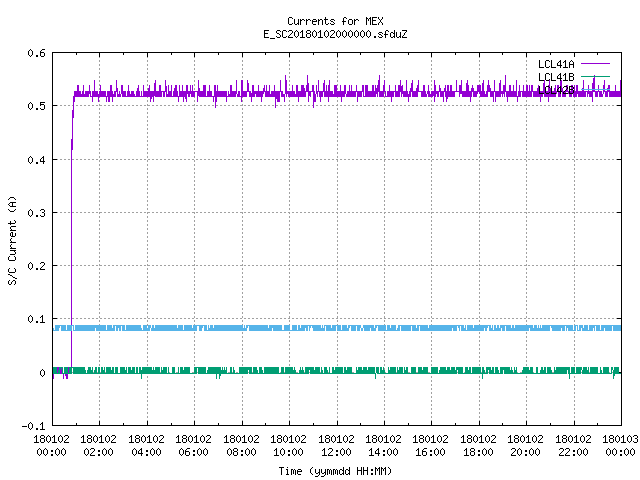Click the 180103 00:00 x-axis tick label
The height and width of the screenshot is (480, 640).
[620, 446]
